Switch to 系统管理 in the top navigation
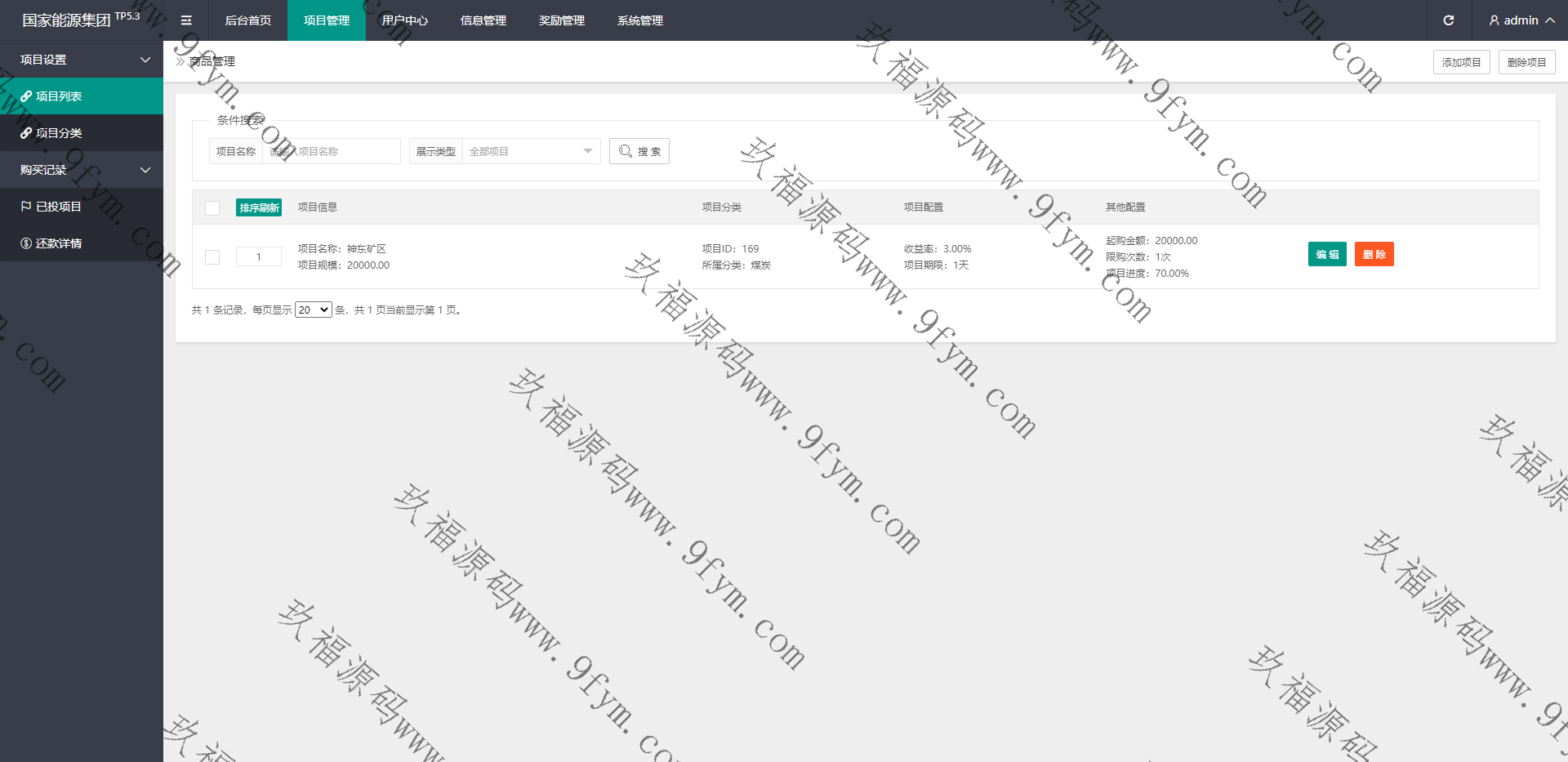This screenshot has height=762, width=1568. coord(639,20)
